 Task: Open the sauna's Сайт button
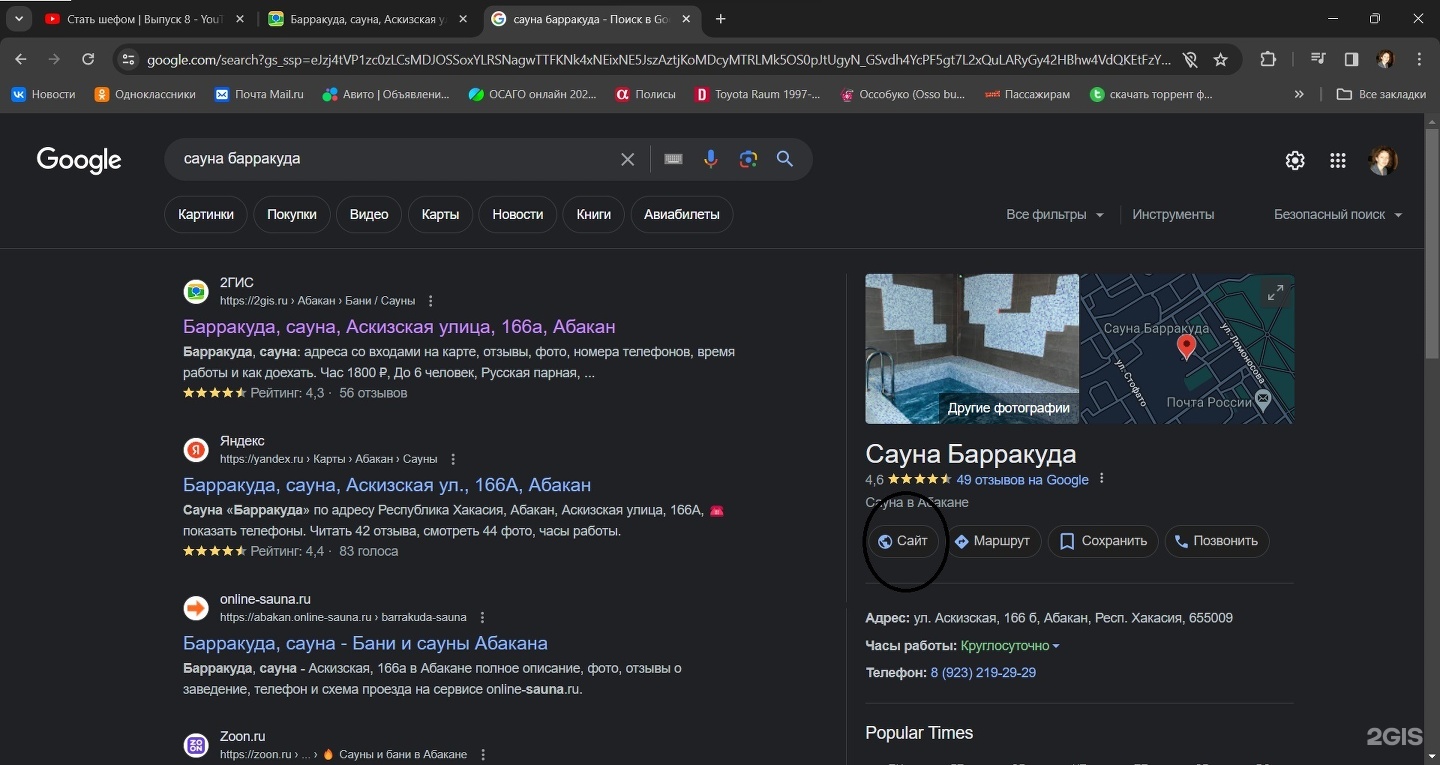click(903, 541)
